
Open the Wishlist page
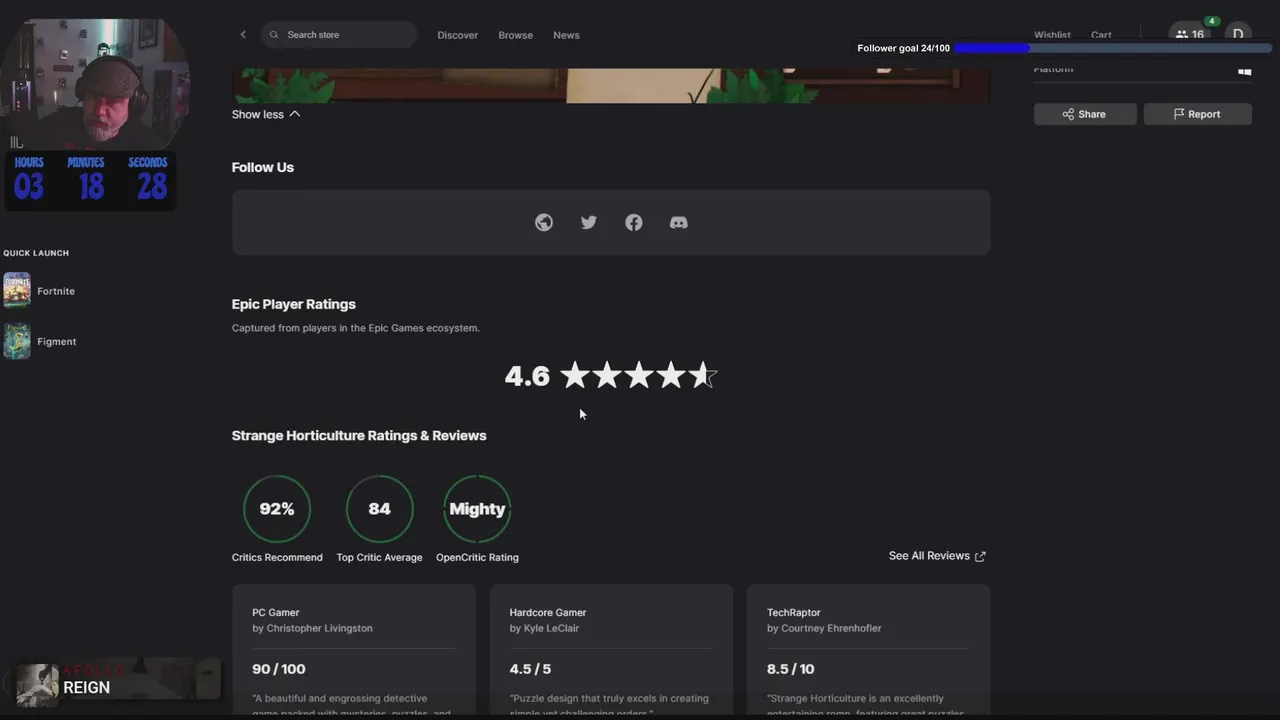pyautogui.click(x=1052, y=35)
